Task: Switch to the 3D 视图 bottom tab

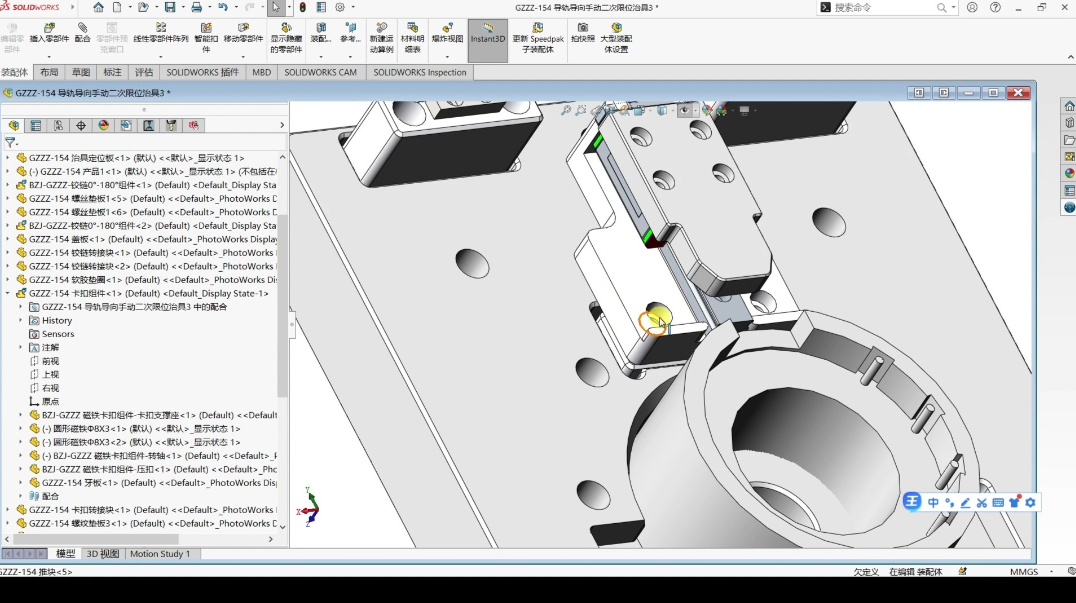Action: [x=103, y=554]
